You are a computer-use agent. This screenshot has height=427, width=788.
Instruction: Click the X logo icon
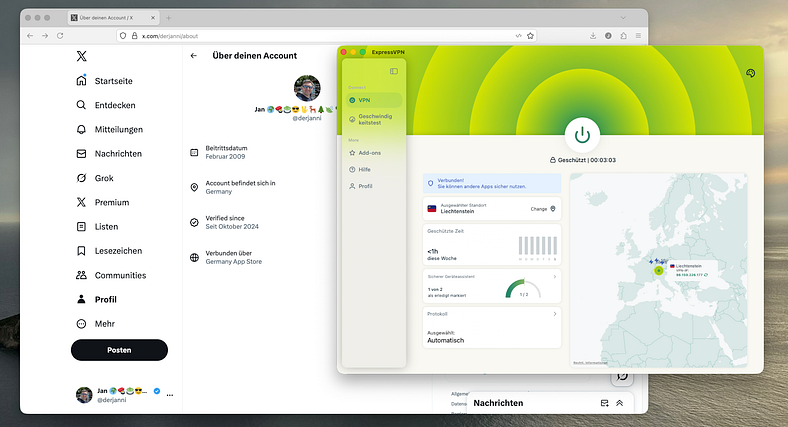(81, 57)
